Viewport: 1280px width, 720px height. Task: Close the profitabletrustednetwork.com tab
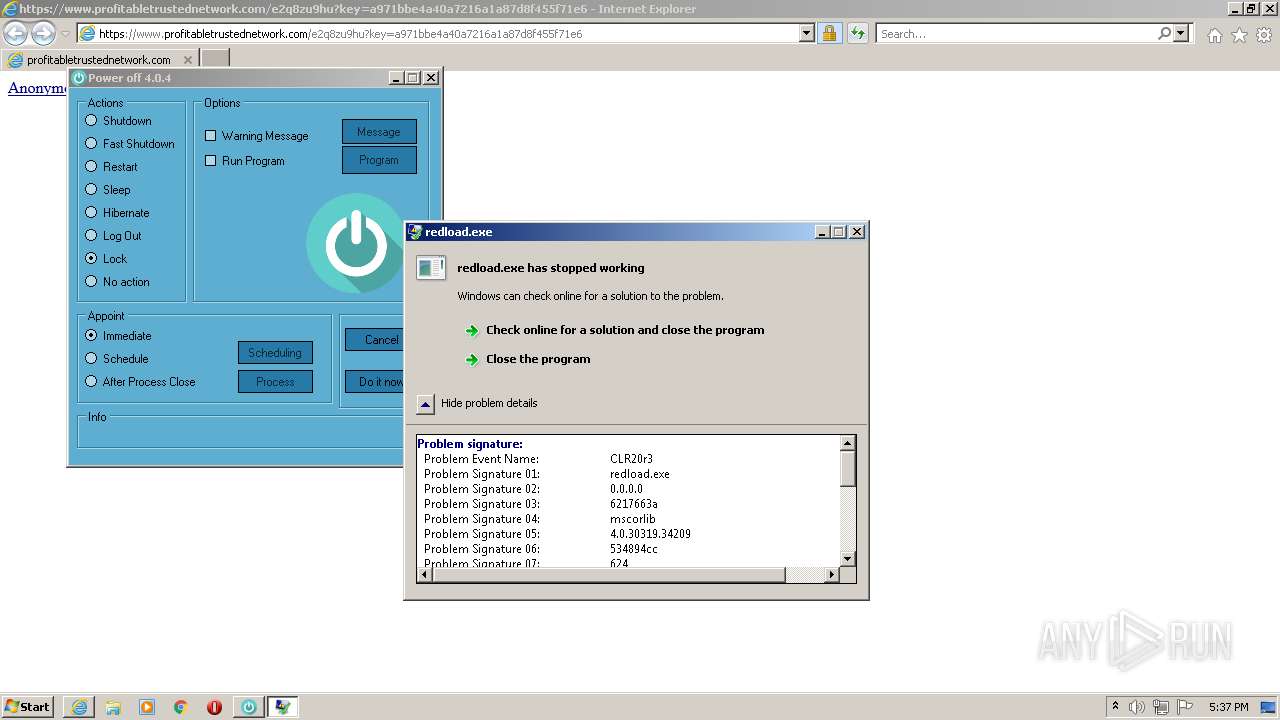click(x=187, y=60)
